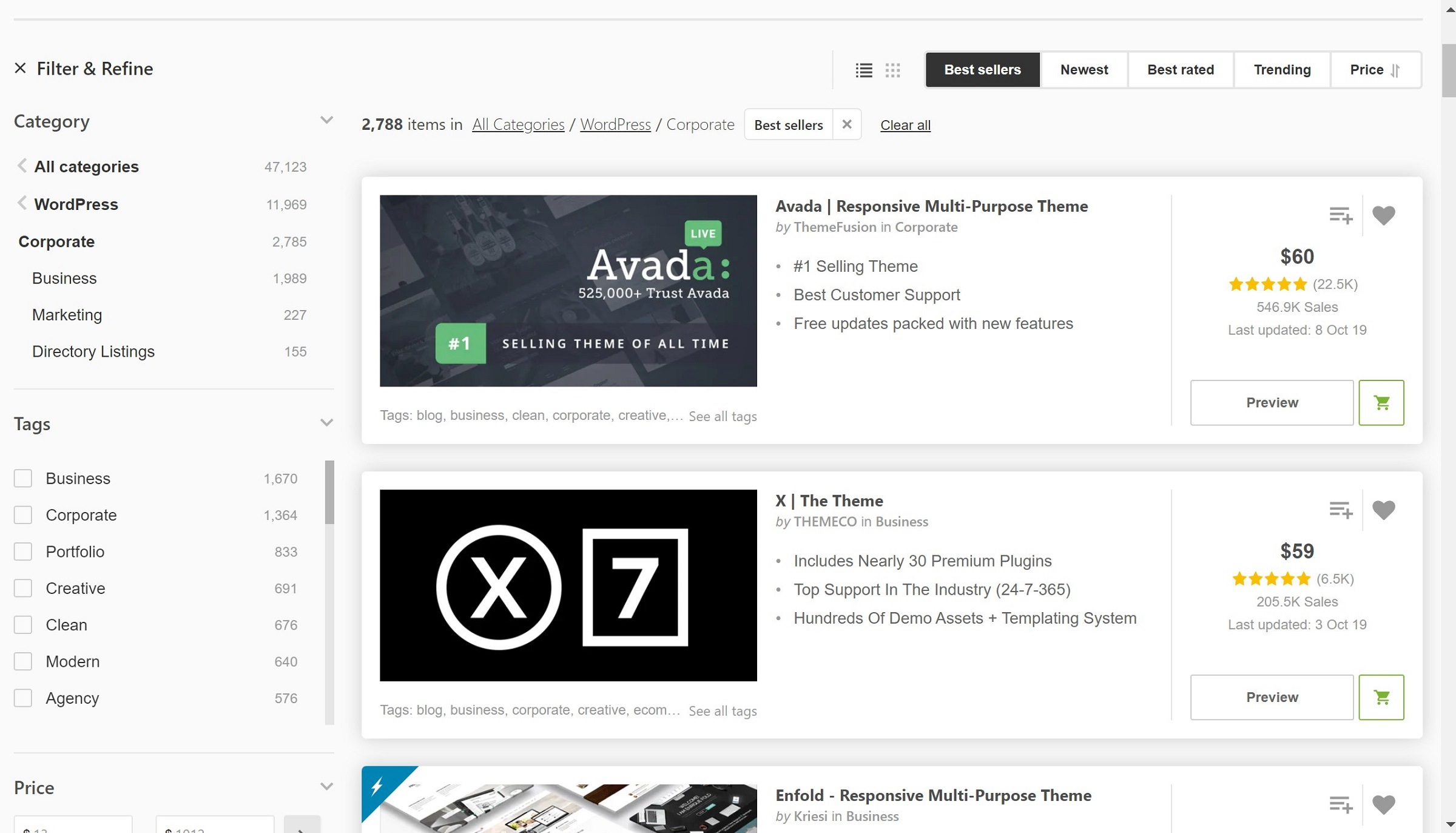Go back from All categories arrow

tap(22, 166)
